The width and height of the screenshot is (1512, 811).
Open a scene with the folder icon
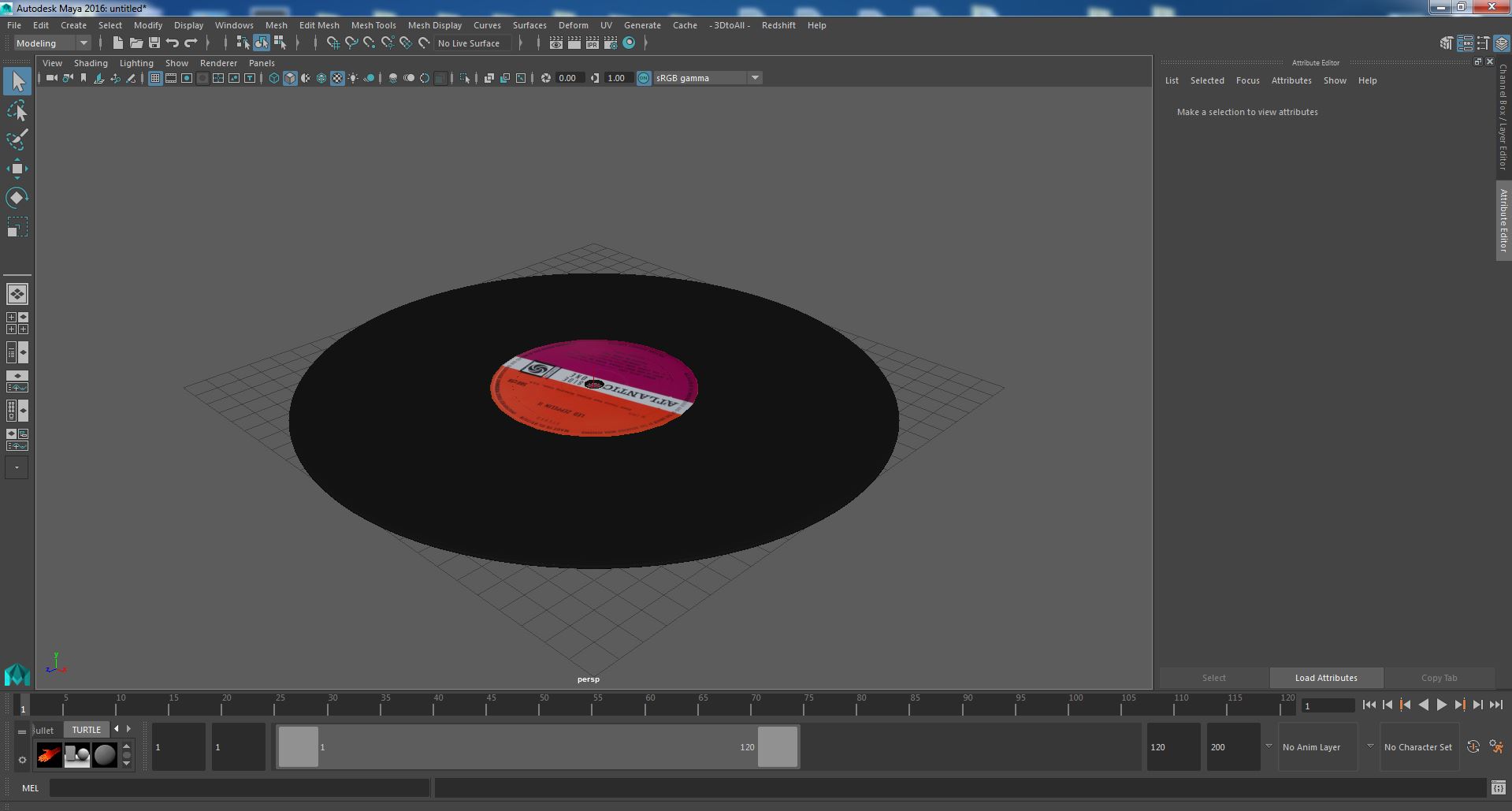[136, 43]
